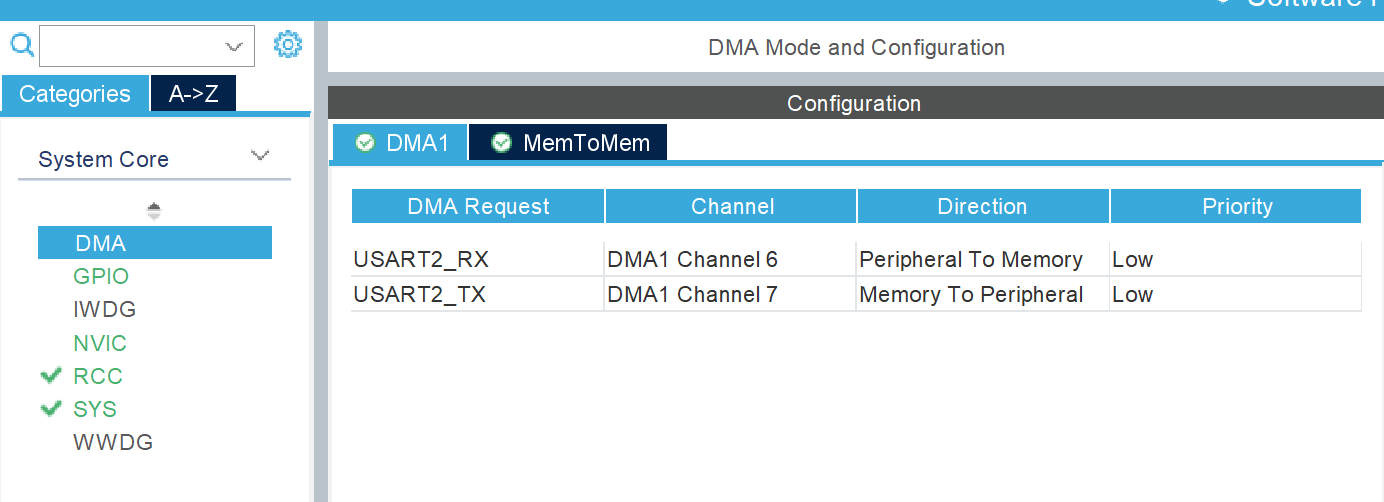
Task: Select WWDG in the System Core list
Action: coord(113,443)
